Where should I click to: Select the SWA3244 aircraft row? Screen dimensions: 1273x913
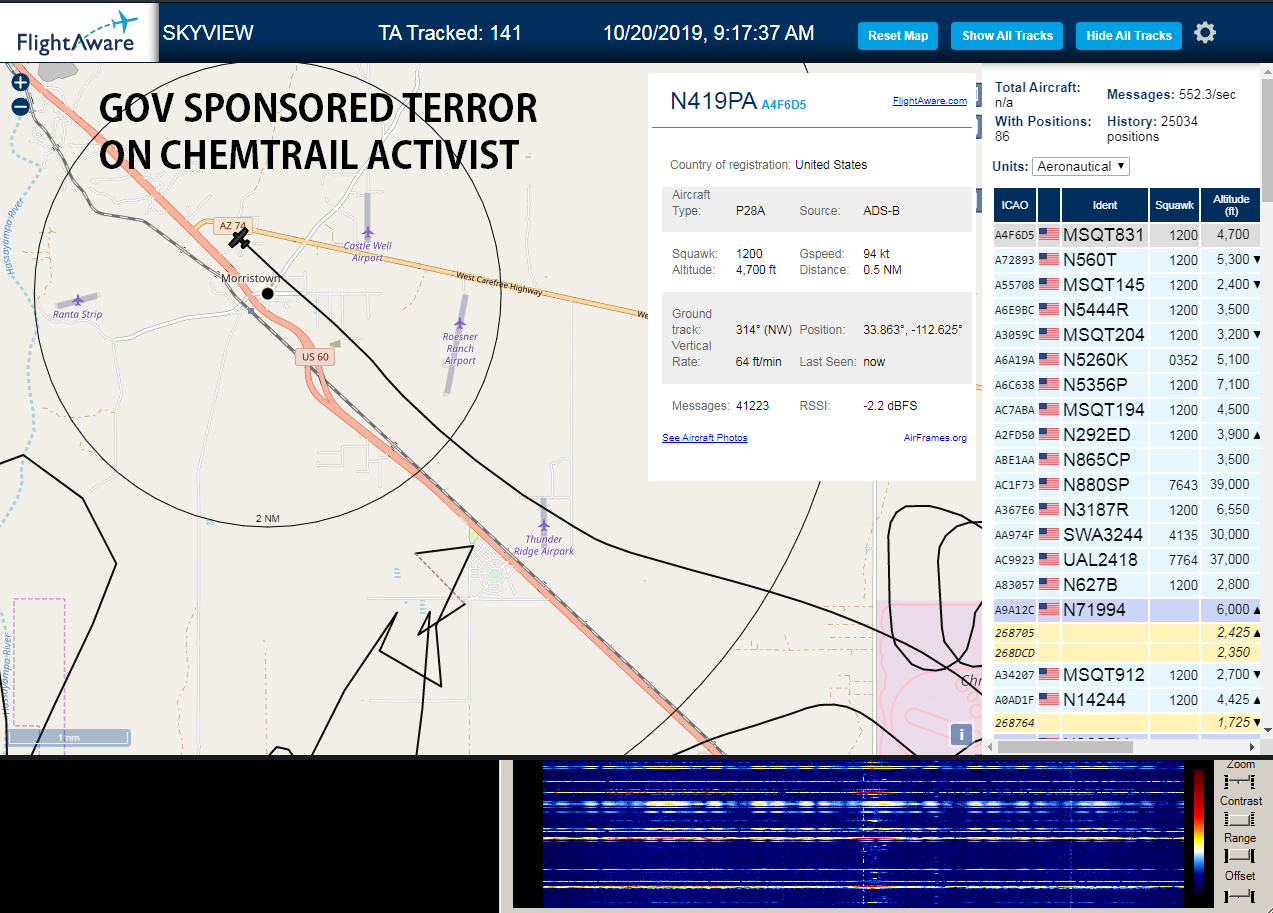(1127, 535)
